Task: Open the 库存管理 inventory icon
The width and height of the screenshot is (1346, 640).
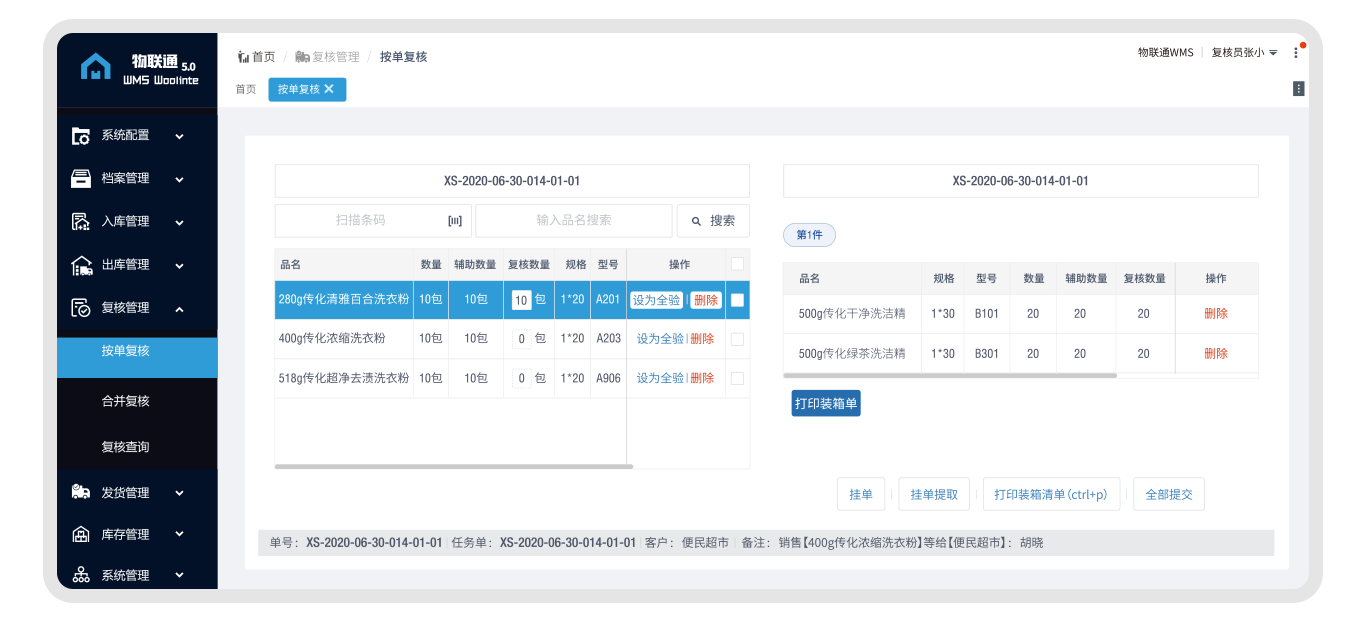Action: [x=81, y=533]
